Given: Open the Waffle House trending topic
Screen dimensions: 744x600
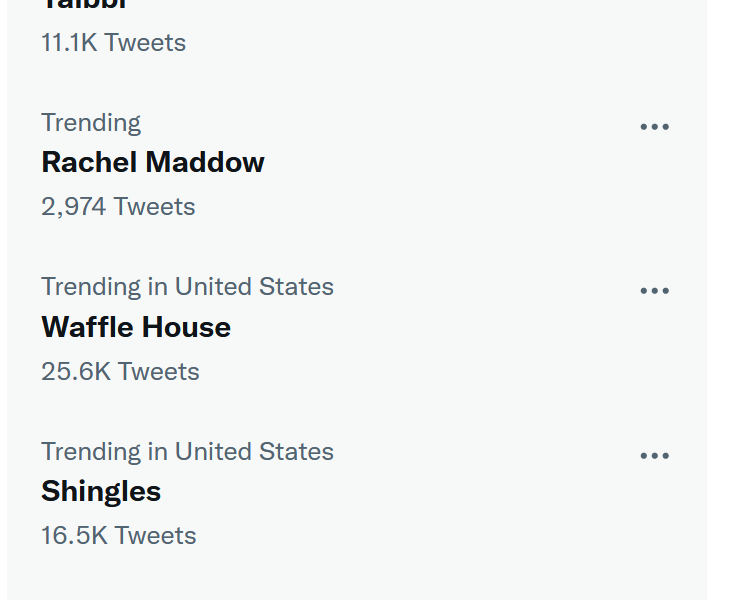Looking at the screenshot, I should [x=136, y=327].
